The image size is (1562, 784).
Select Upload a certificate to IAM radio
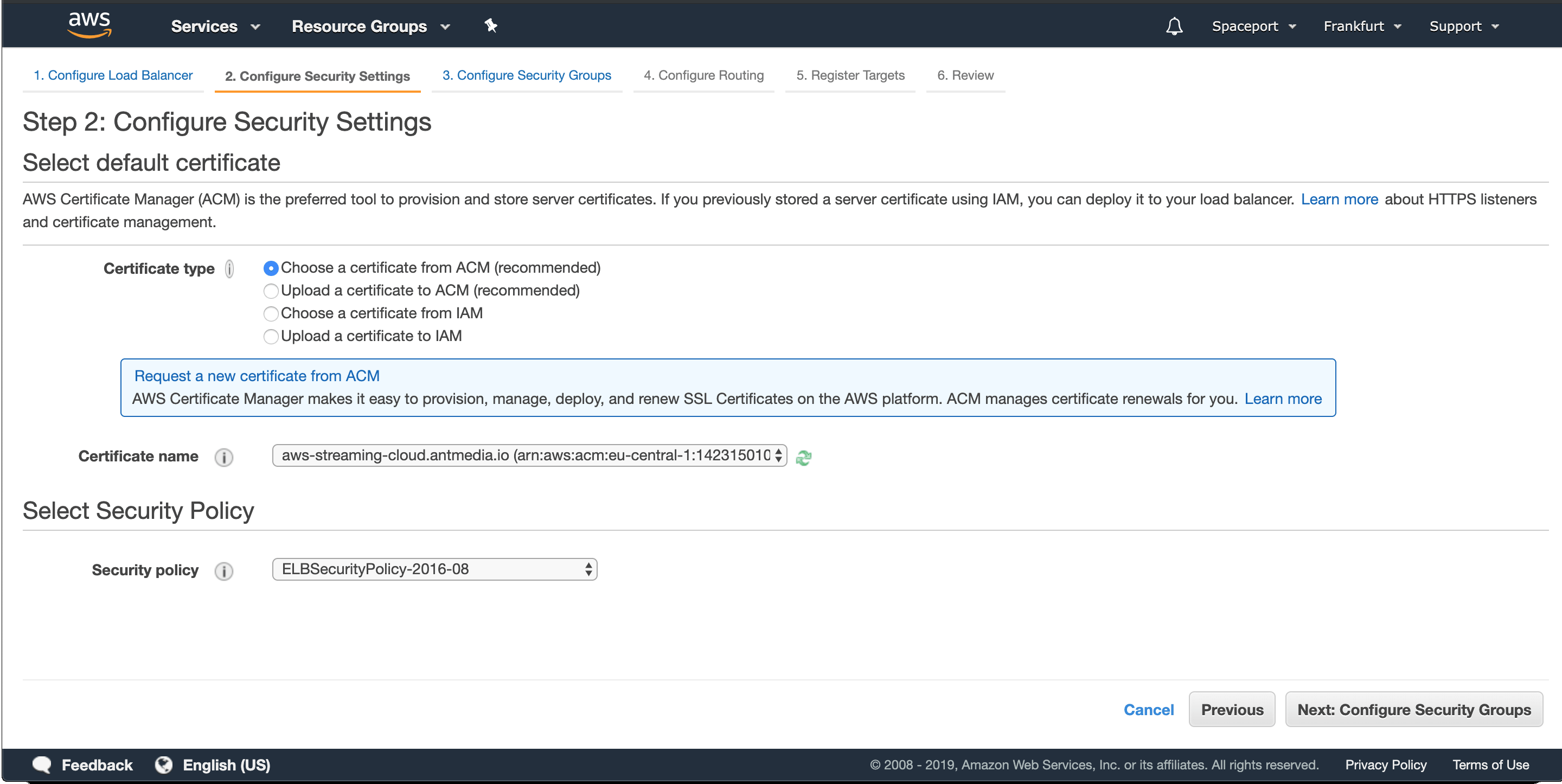point(271,337)
